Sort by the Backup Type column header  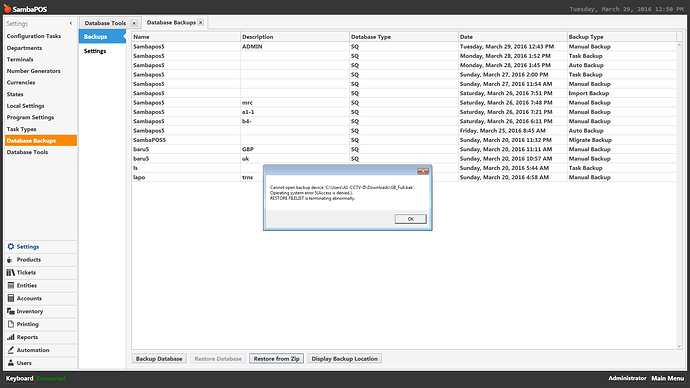pyautogui.click(x=621, y=37)
